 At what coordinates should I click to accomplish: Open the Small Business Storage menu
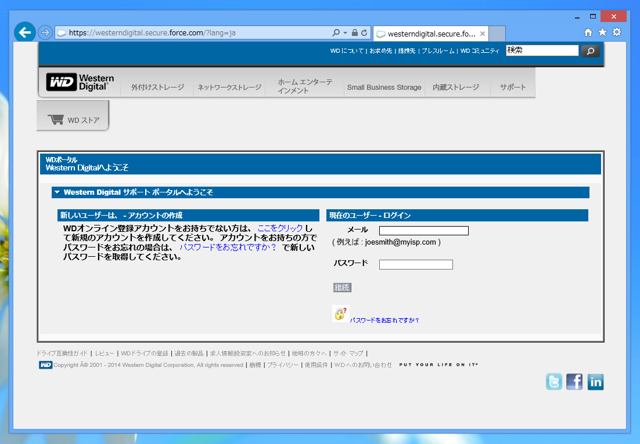384,87
